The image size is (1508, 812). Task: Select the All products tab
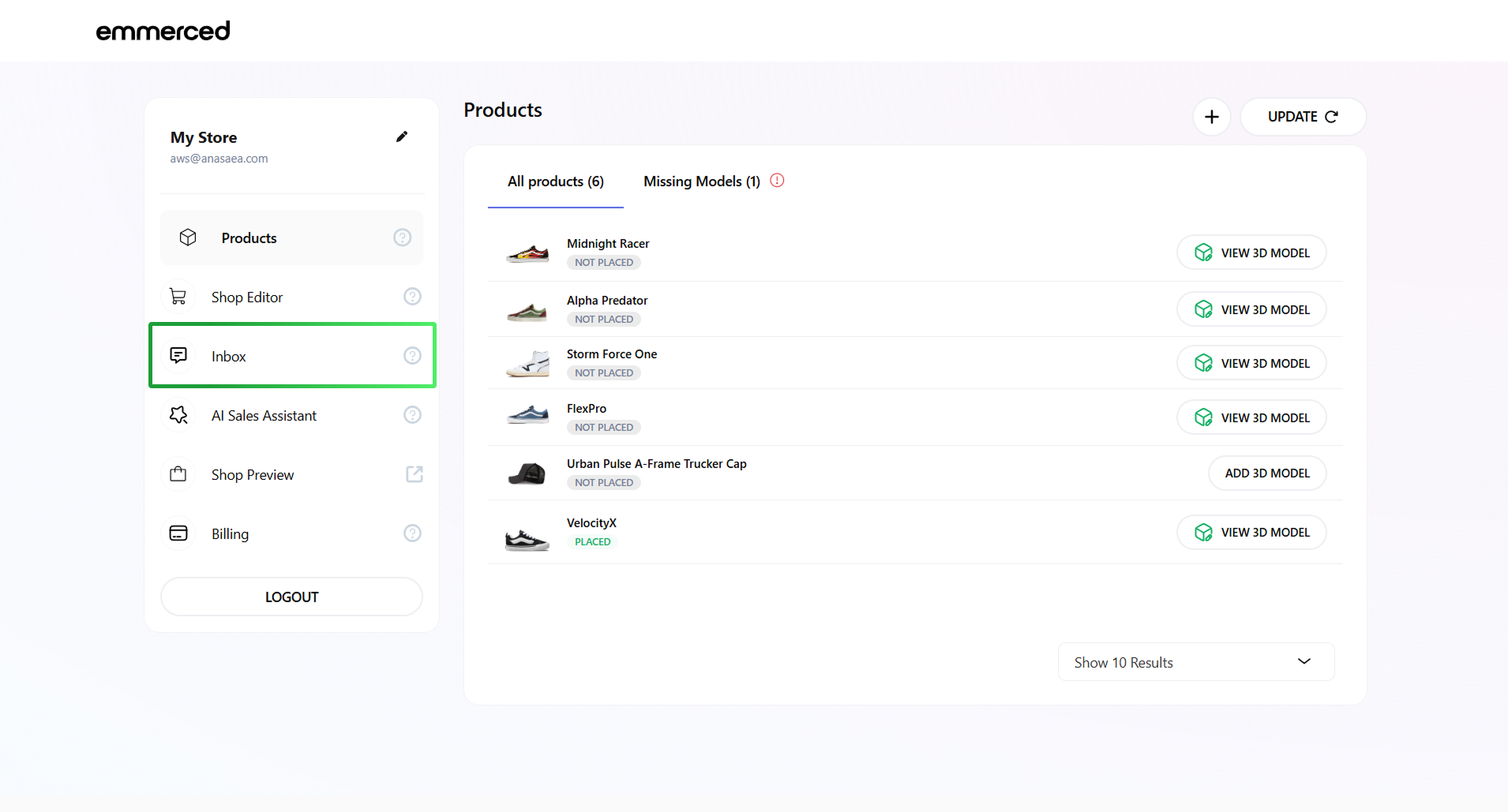(x=555, y=181)
